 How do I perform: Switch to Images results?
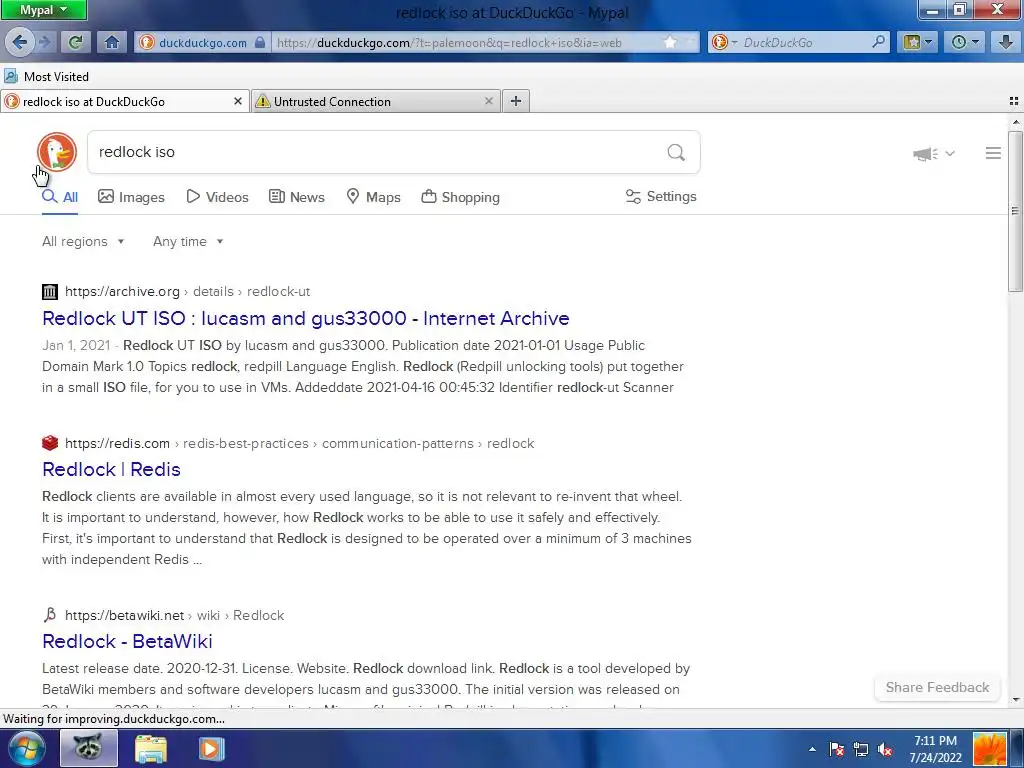(x=131, y=197)
